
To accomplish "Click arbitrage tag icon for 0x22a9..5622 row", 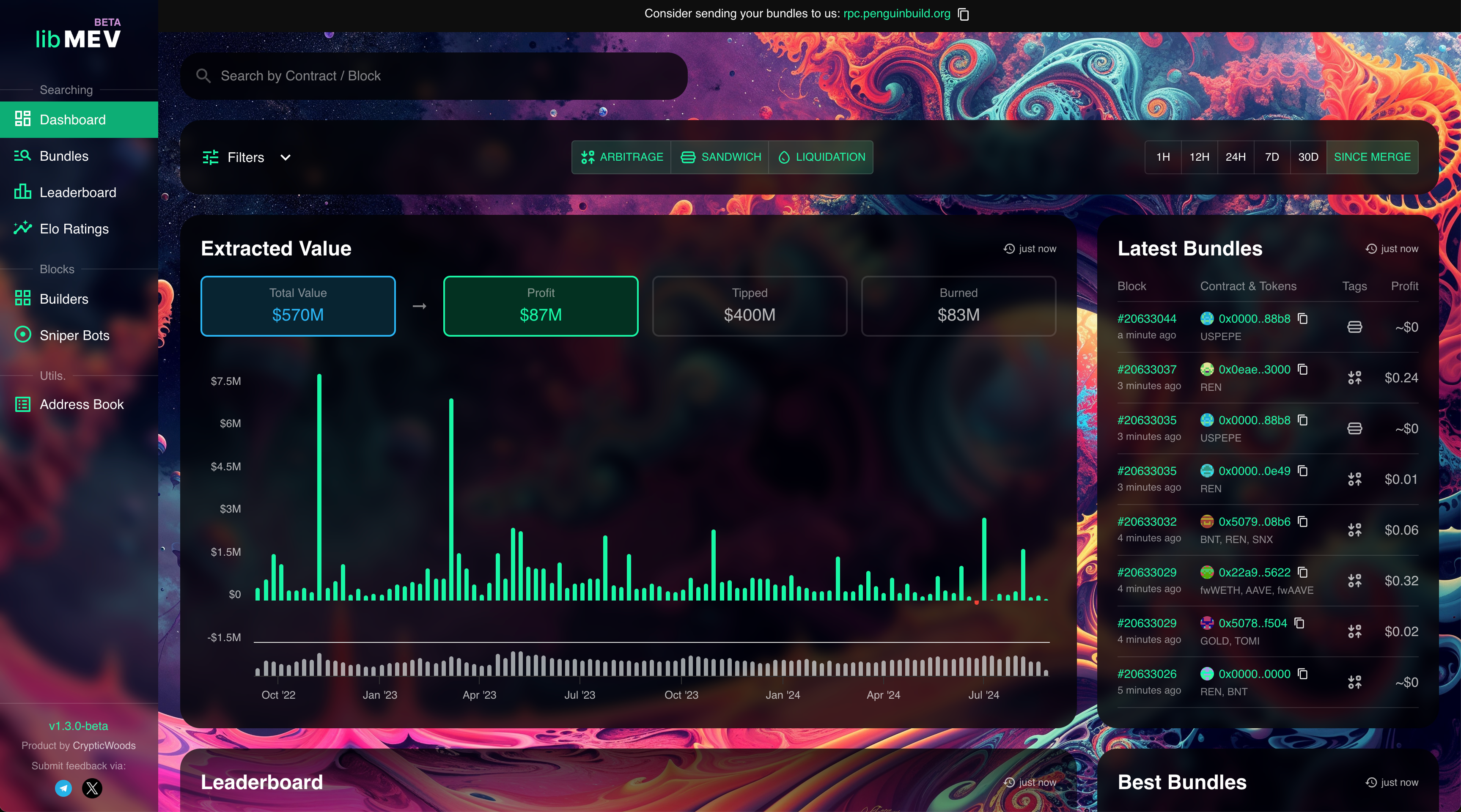I will coord(1354,581).
